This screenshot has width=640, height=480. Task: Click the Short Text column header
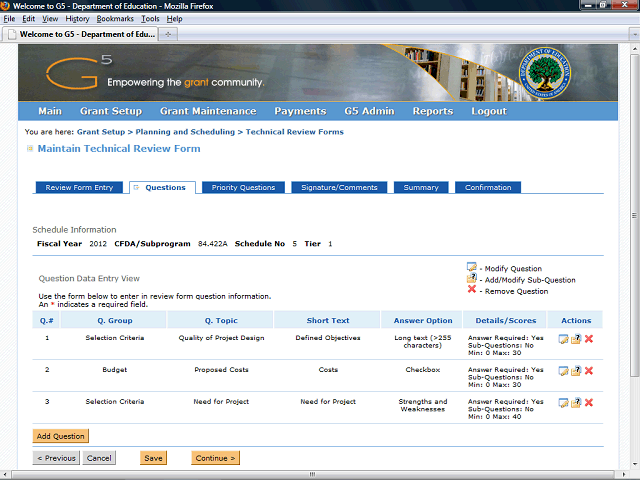[328, 320]
